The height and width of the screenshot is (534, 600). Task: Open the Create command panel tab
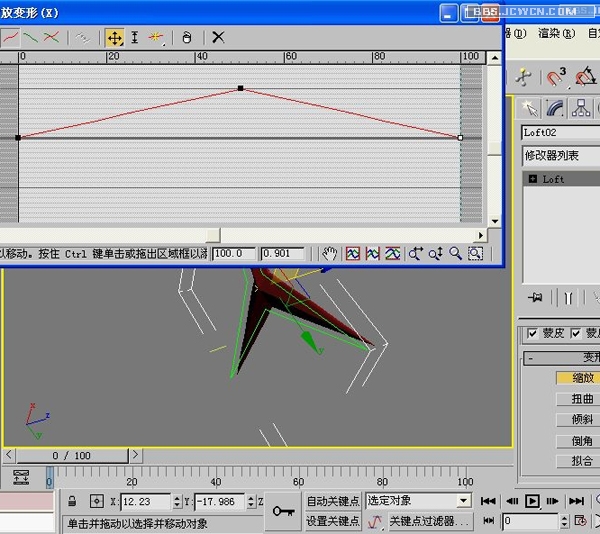point(530,108)
